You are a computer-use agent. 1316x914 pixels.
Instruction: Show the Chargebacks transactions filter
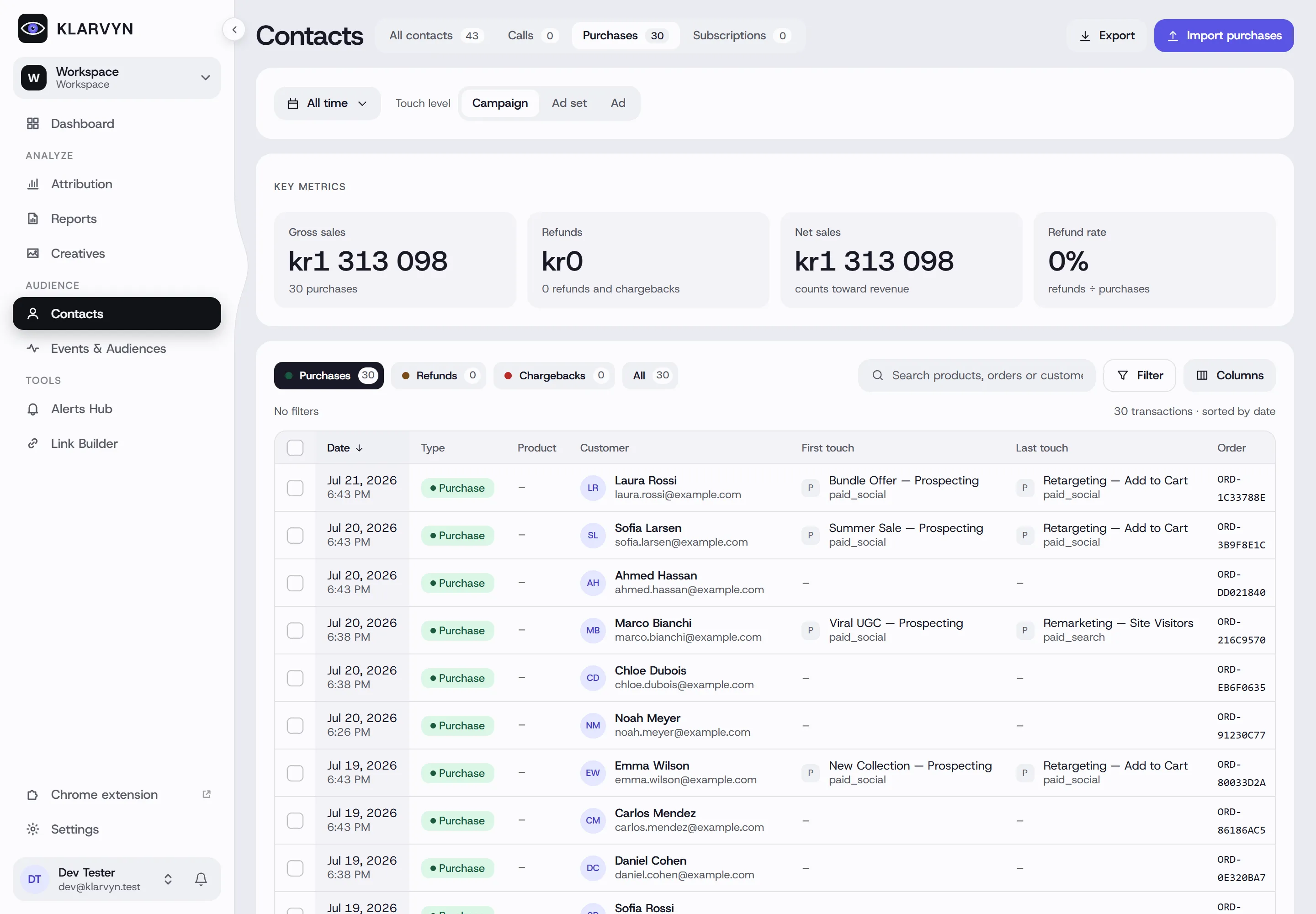554,375
